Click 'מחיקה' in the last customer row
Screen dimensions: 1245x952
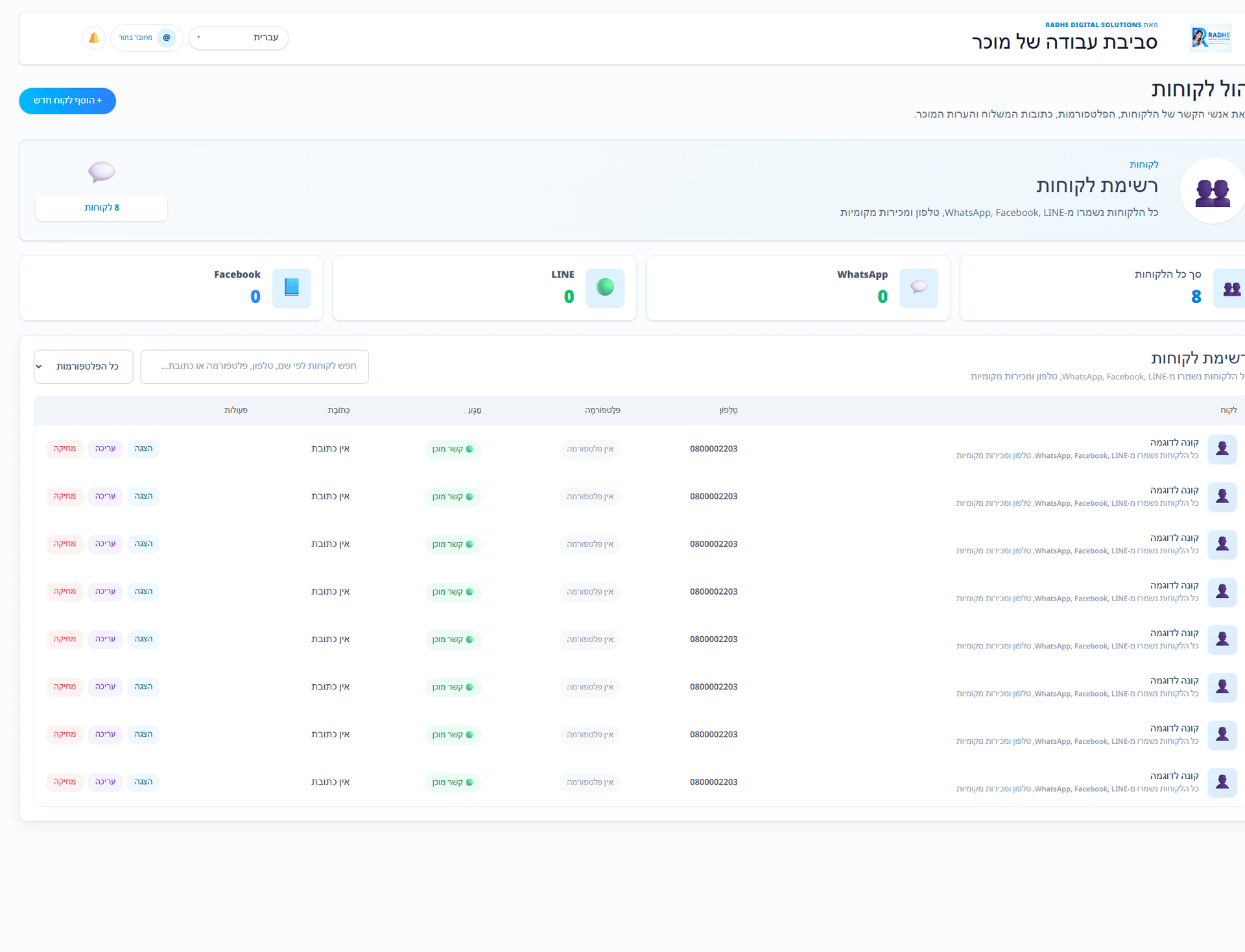coord(65,782)
